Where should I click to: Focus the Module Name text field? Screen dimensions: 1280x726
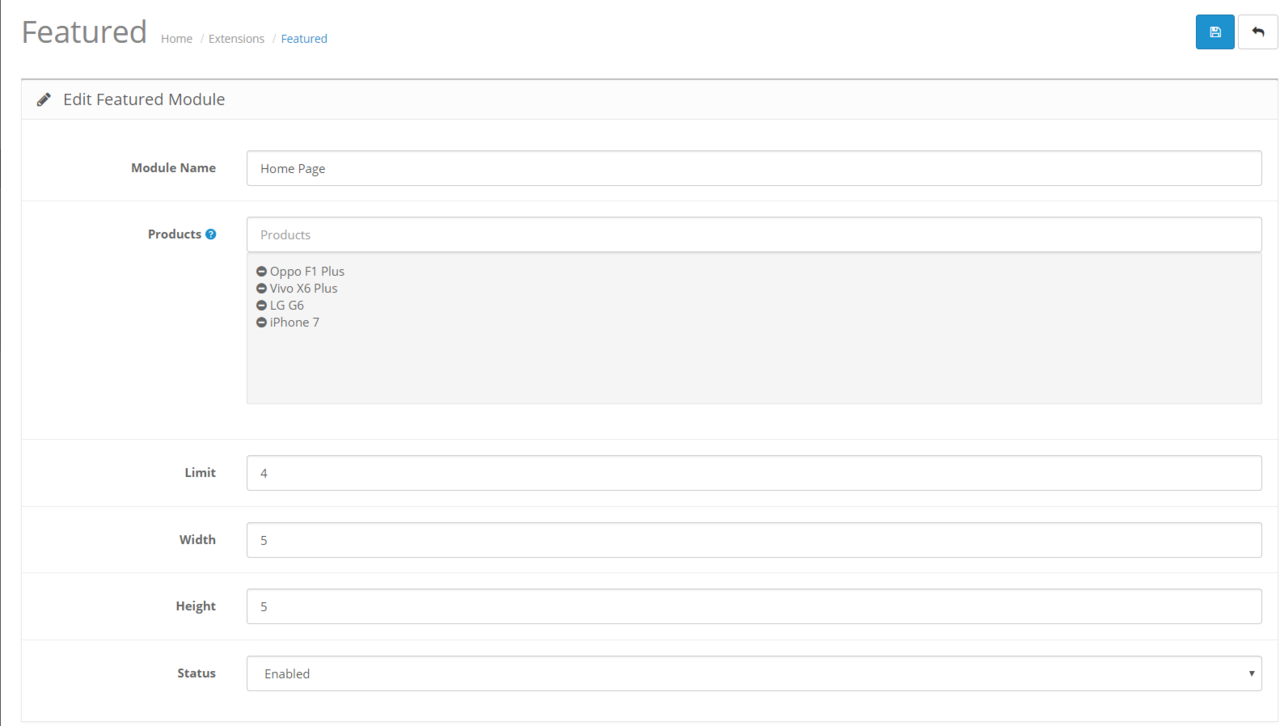click(753, 169)
